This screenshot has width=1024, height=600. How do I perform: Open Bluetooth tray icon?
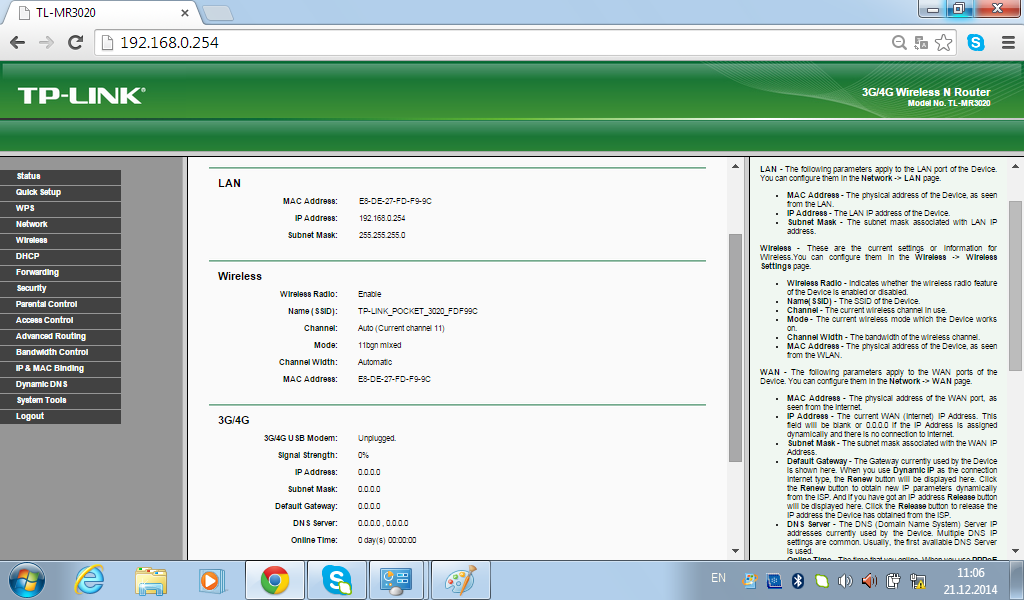tap(797, 580)
